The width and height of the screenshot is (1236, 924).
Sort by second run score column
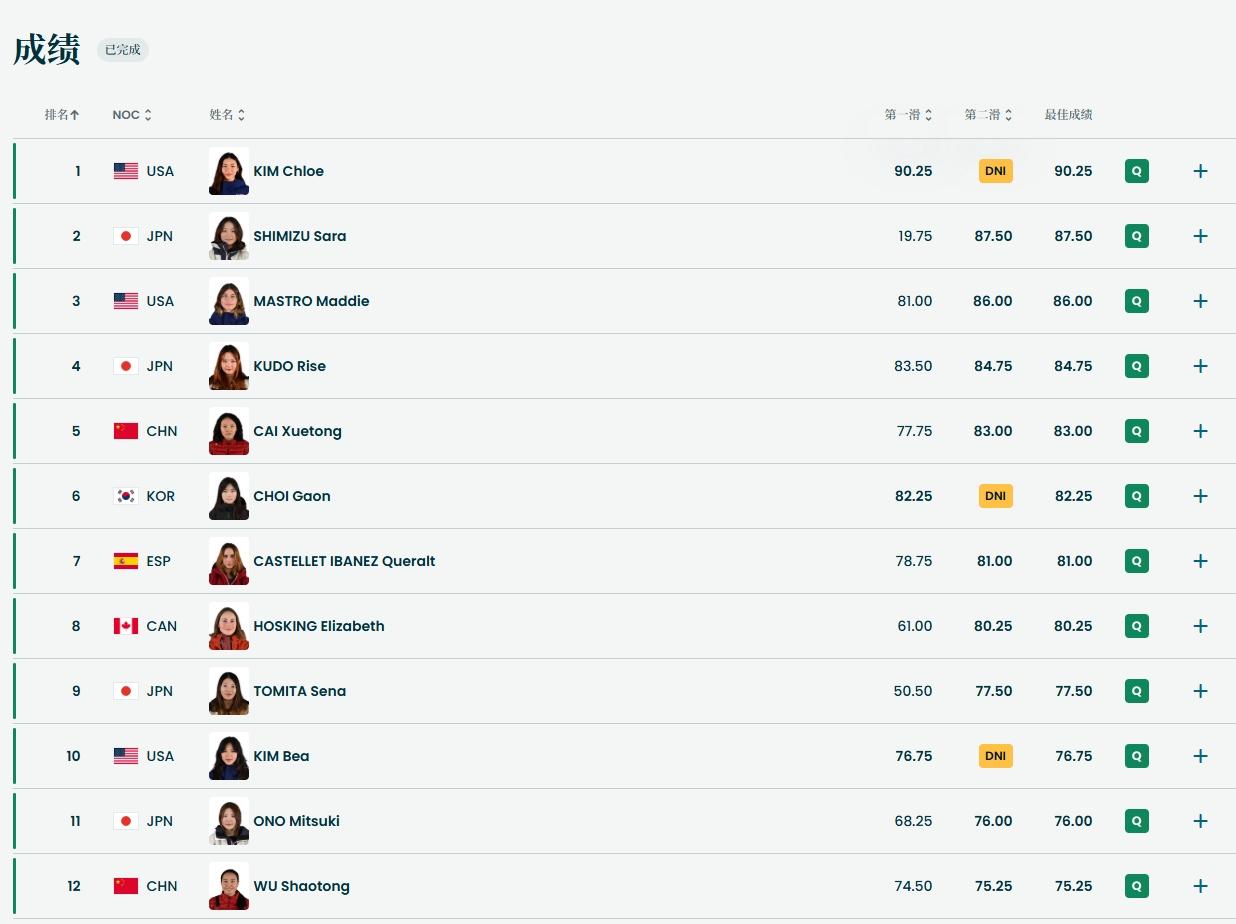[x=988, y=115]
